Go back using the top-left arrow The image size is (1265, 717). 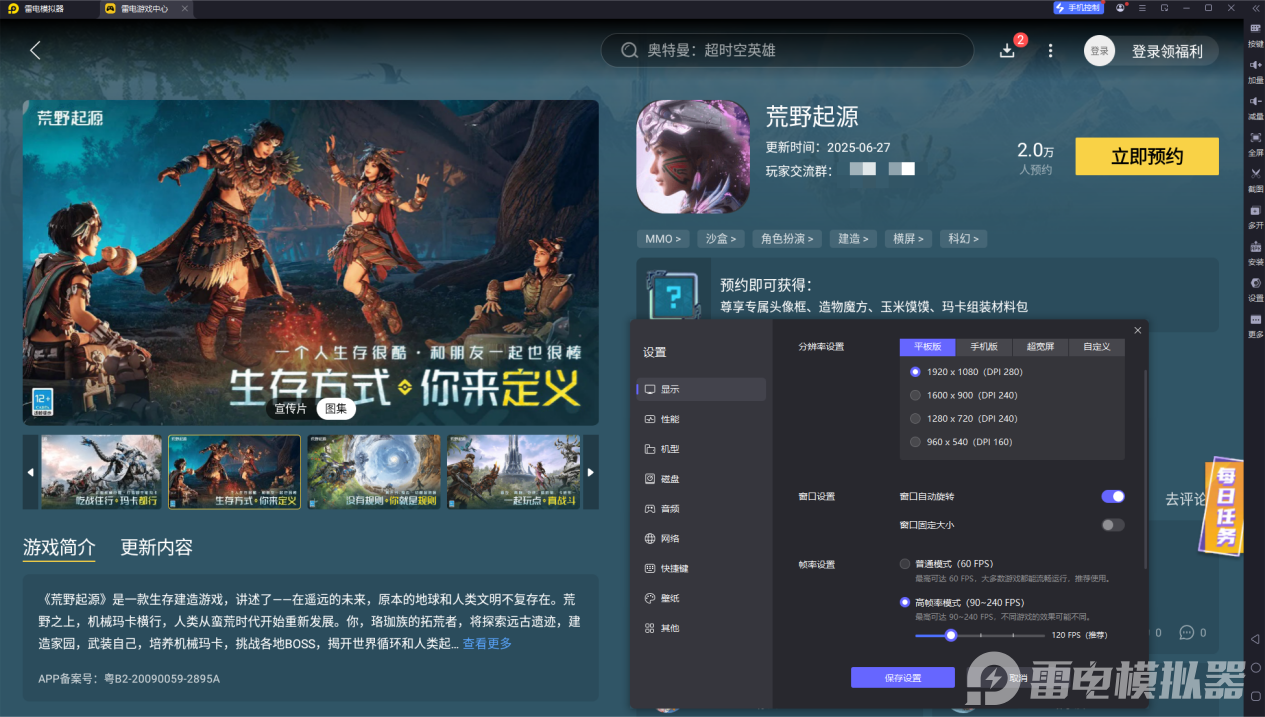(35, 50)
